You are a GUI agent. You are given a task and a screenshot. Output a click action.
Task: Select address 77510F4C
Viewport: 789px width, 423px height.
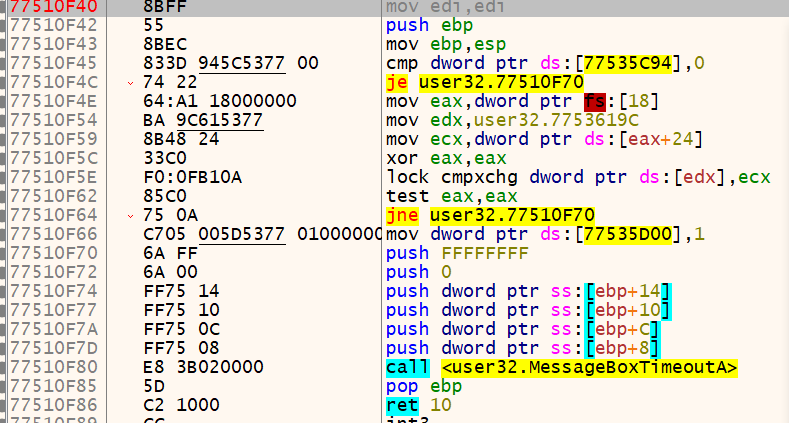[x=54, y=82]
